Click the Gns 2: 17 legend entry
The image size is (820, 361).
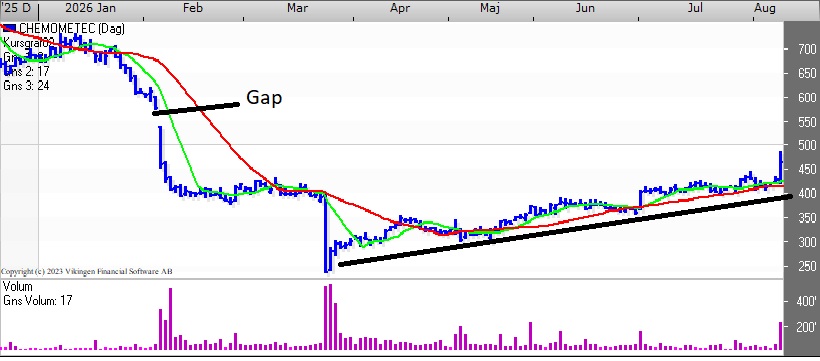[x=26, y=71]
